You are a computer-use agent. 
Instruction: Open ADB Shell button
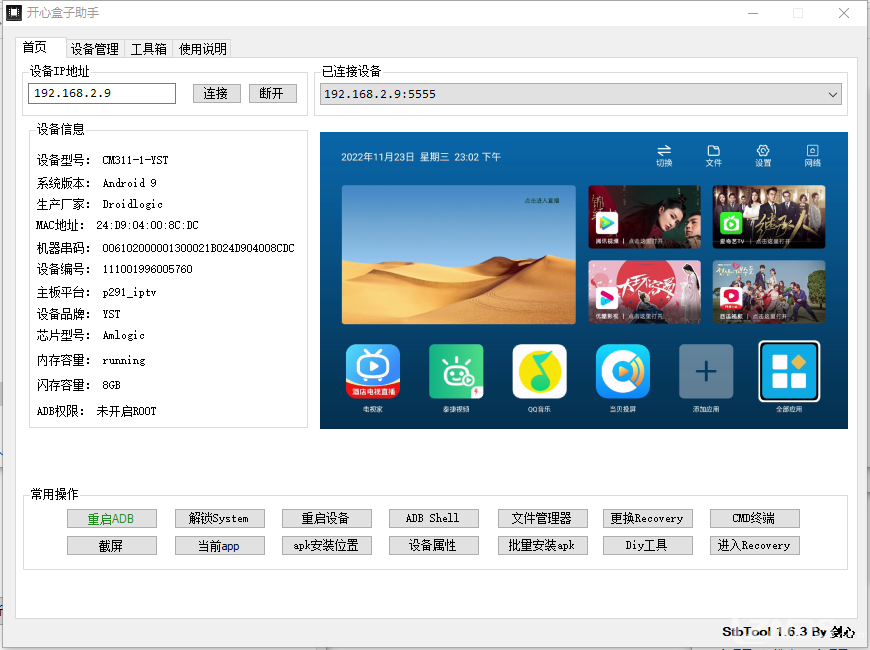coord(433,518)
